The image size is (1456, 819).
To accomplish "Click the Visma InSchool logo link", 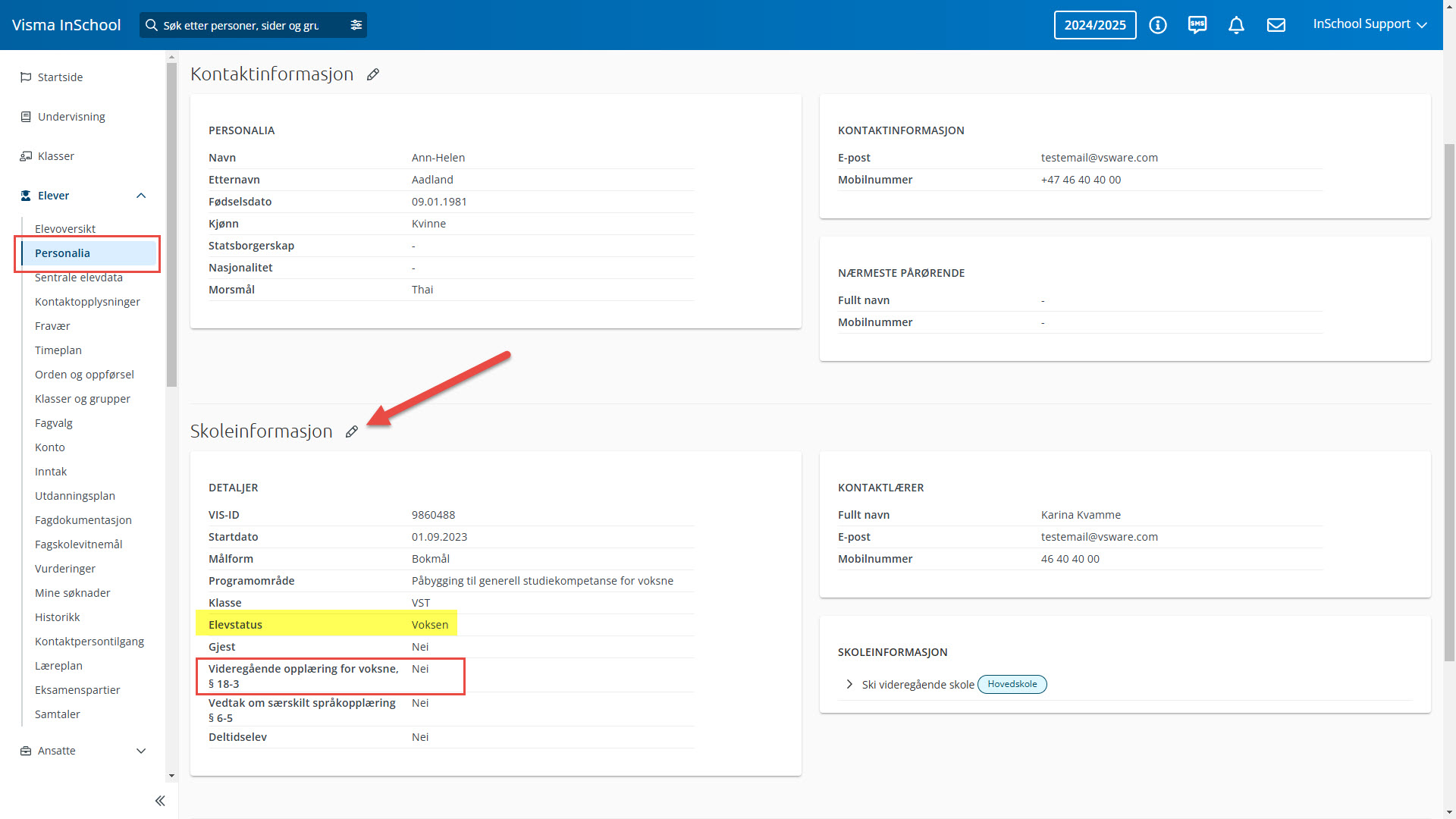I will 66,25.
